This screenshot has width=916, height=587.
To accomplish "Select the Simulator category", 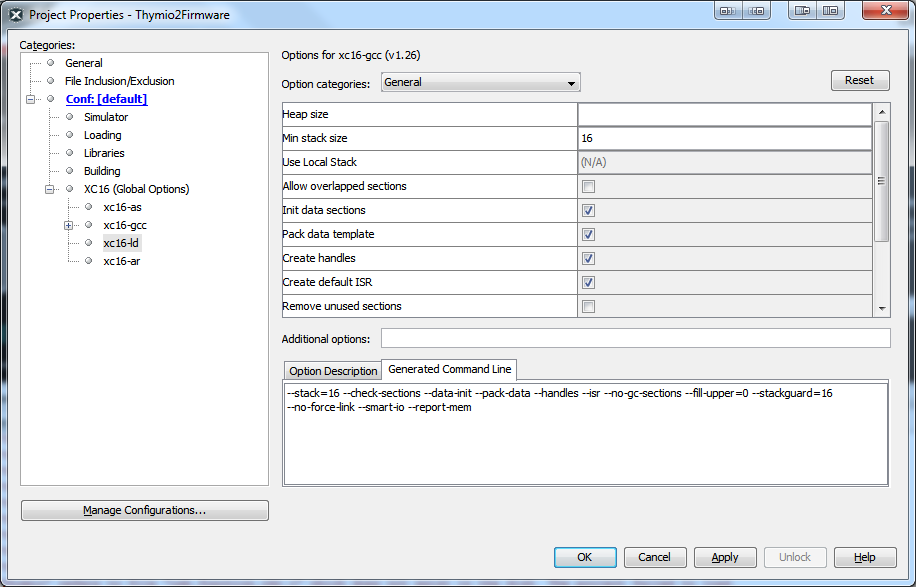I will (106, 117).
